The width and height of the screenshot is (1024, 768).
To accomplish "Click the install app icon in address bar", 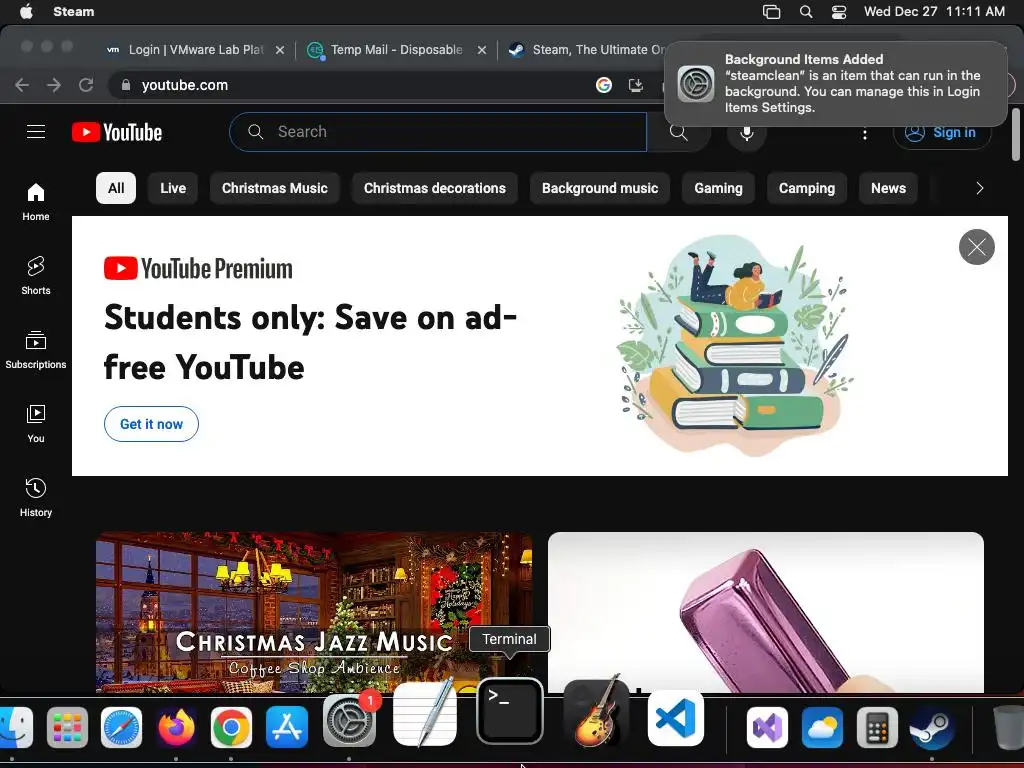I will click(x=635, y=85).
